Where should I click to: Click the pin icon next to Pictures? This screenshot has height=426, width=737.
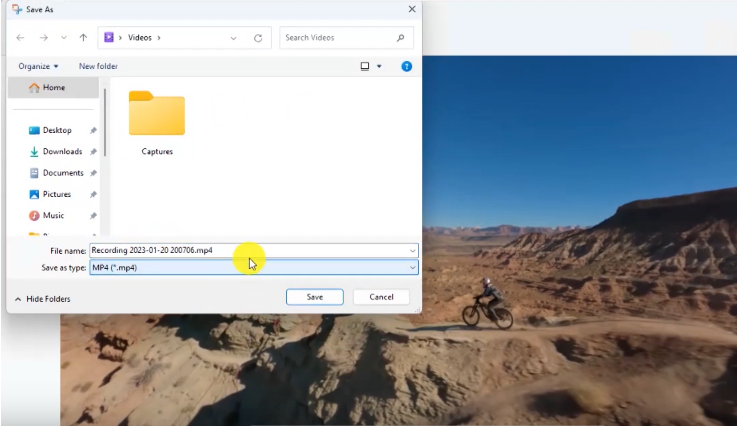pos(93,194)
